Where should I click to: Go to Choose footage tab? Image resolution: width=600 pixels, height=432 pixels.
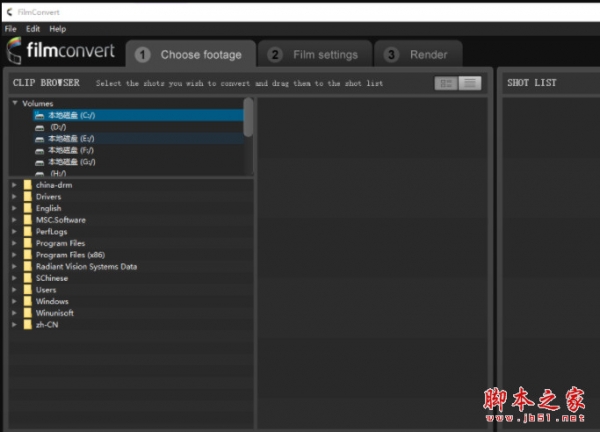(191, 54)
